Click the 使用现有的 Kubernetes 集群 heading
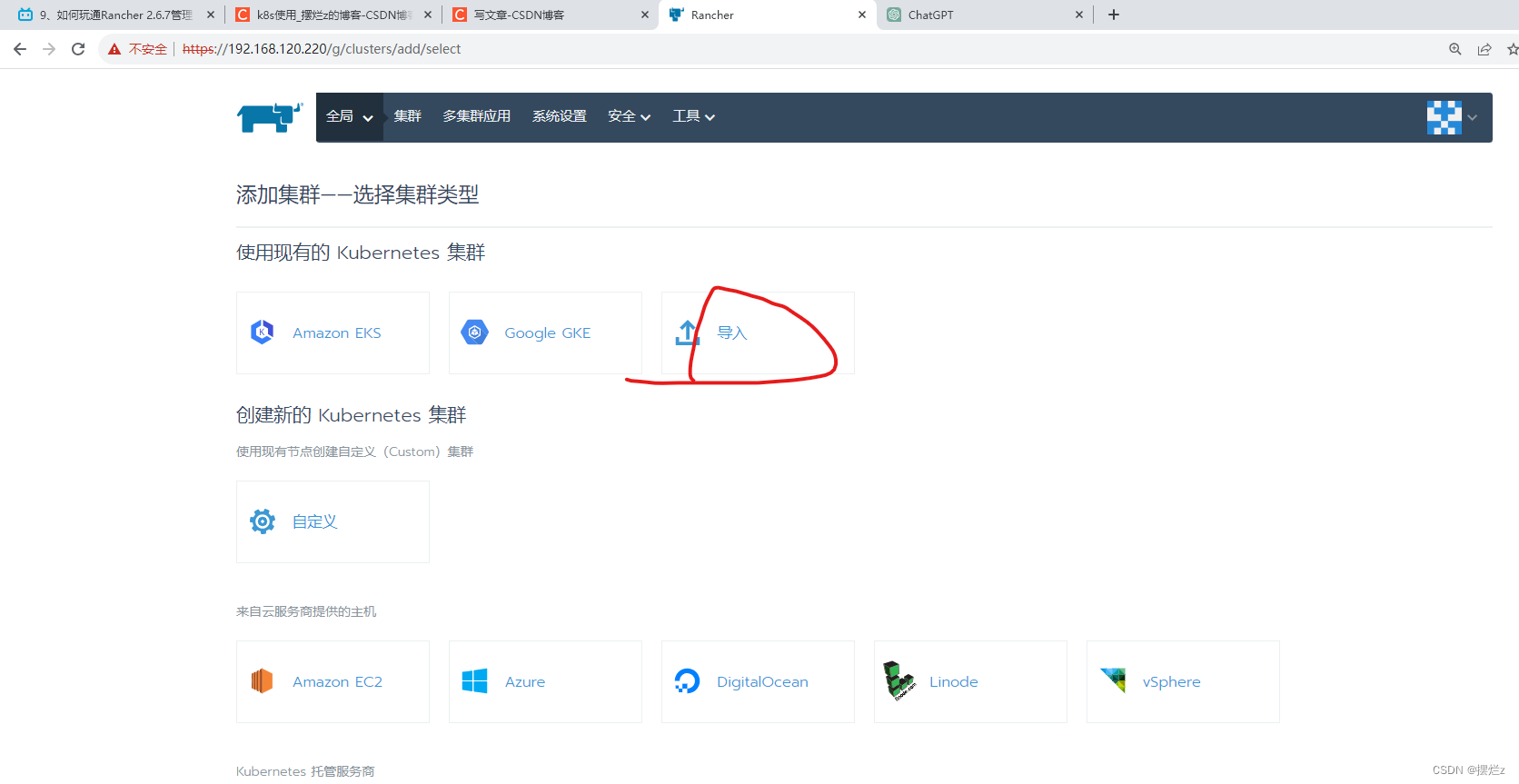 (361, 253)
